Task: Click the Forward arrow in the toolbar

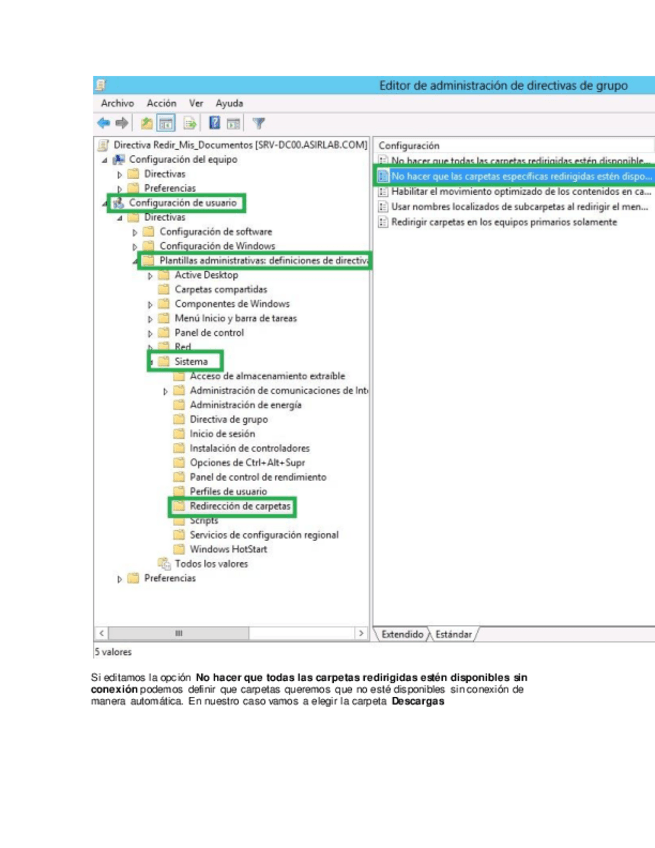Action: click(x=121, y=123)
